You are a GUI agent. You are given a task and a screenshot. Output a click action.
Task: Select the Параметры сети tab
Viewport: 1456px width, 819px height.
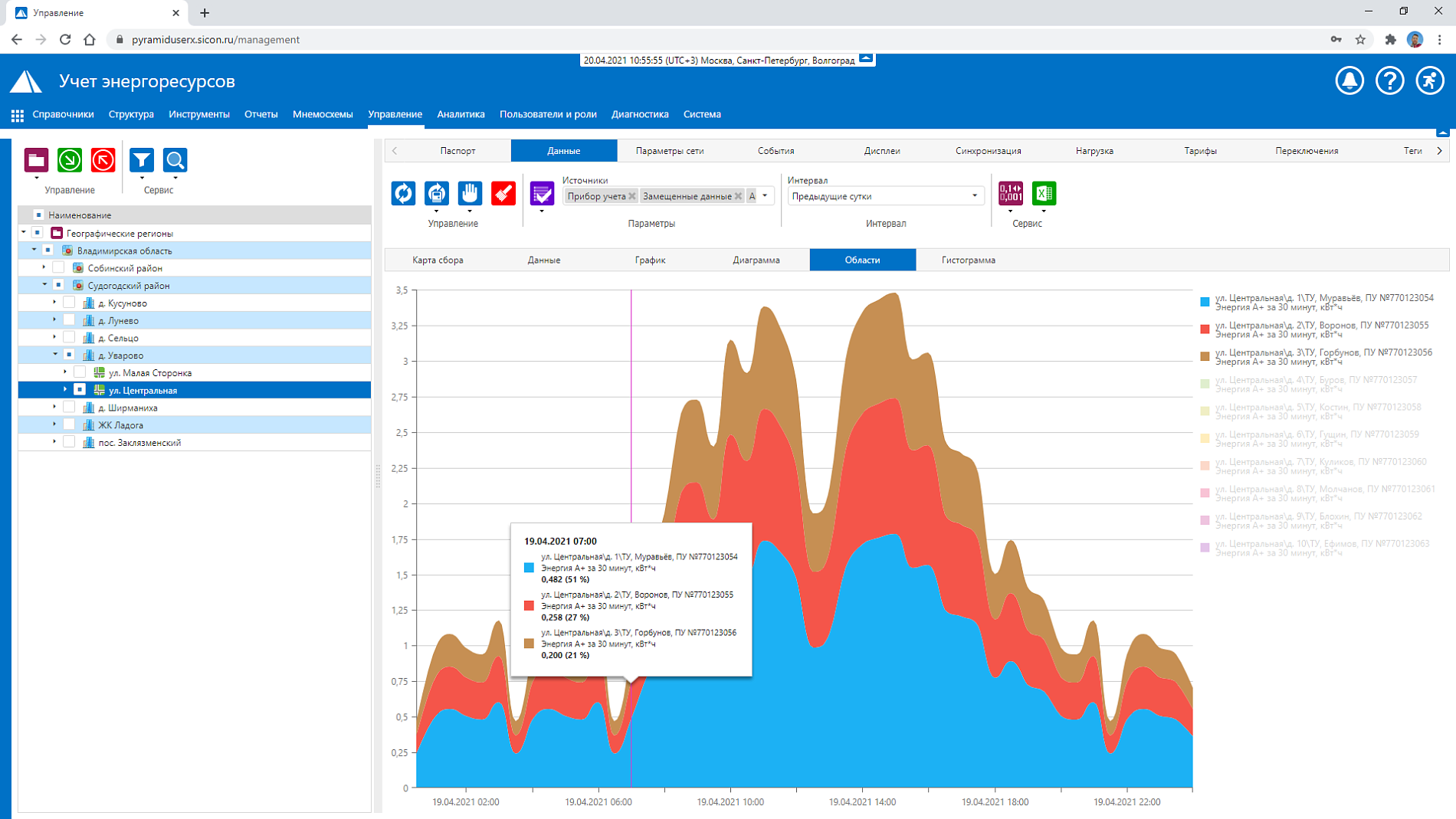670,151
